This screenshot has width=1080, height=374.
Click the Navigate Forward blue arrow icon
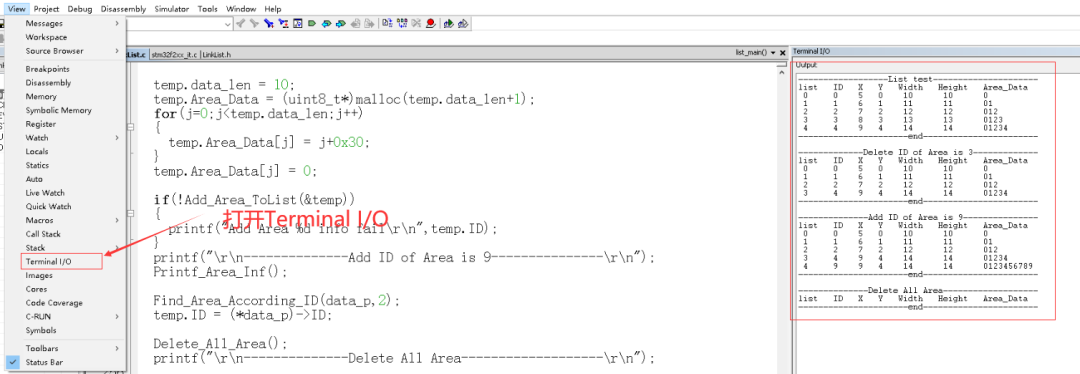pos(340,23)
